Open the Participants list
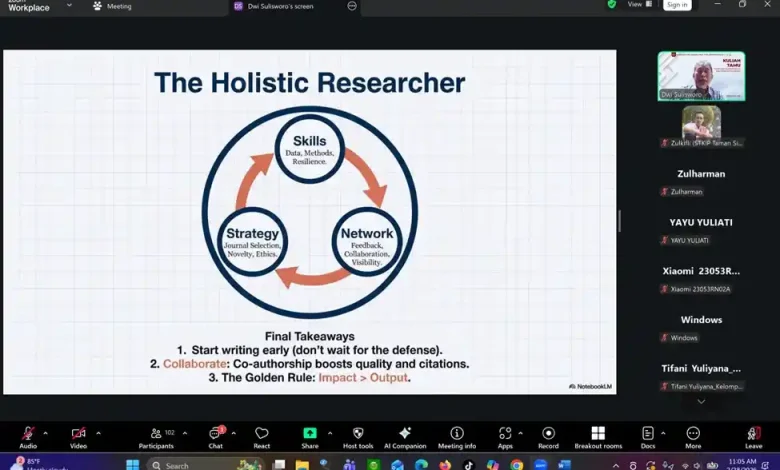This screenshot has height=470, width=780. (156, 436)
